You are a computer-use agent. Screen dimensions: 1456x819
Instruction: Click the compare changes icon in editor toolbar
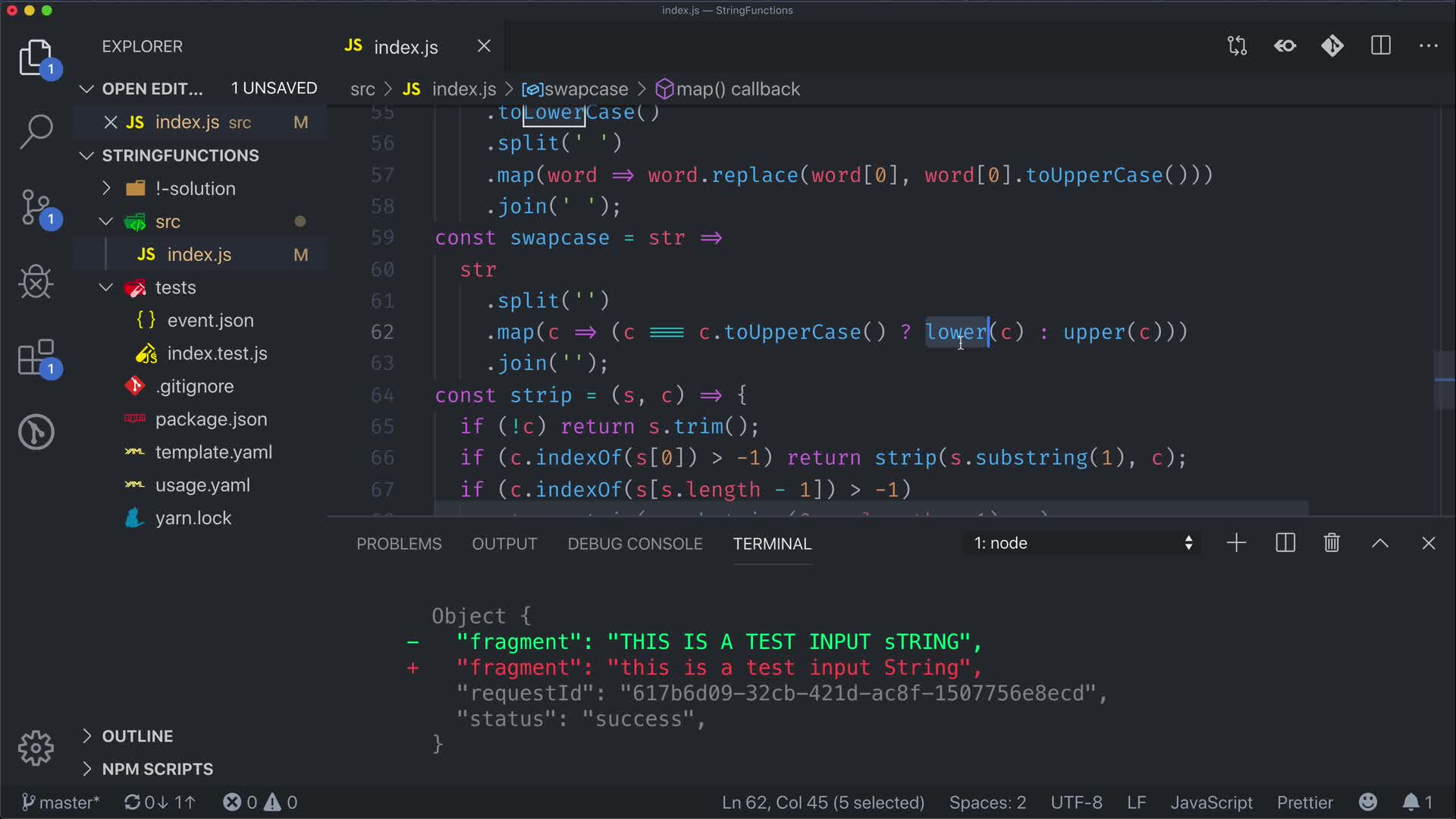point(1237,46)
